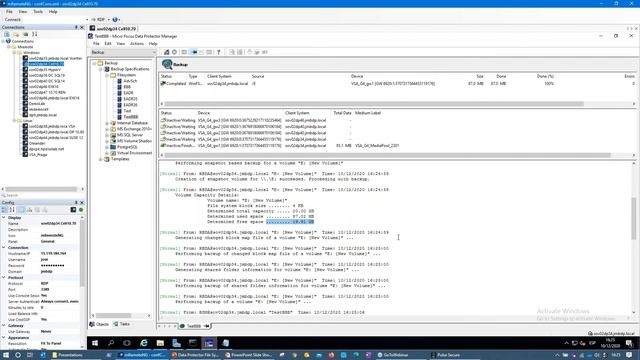
Task: Pin the Config panel
Action: click(76, 202)
